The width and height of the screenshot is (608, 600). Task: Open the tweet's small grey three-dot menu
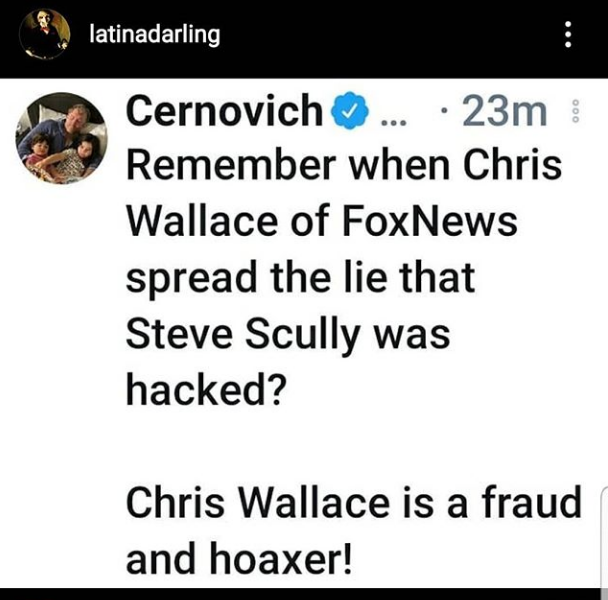tap(576, 111)
